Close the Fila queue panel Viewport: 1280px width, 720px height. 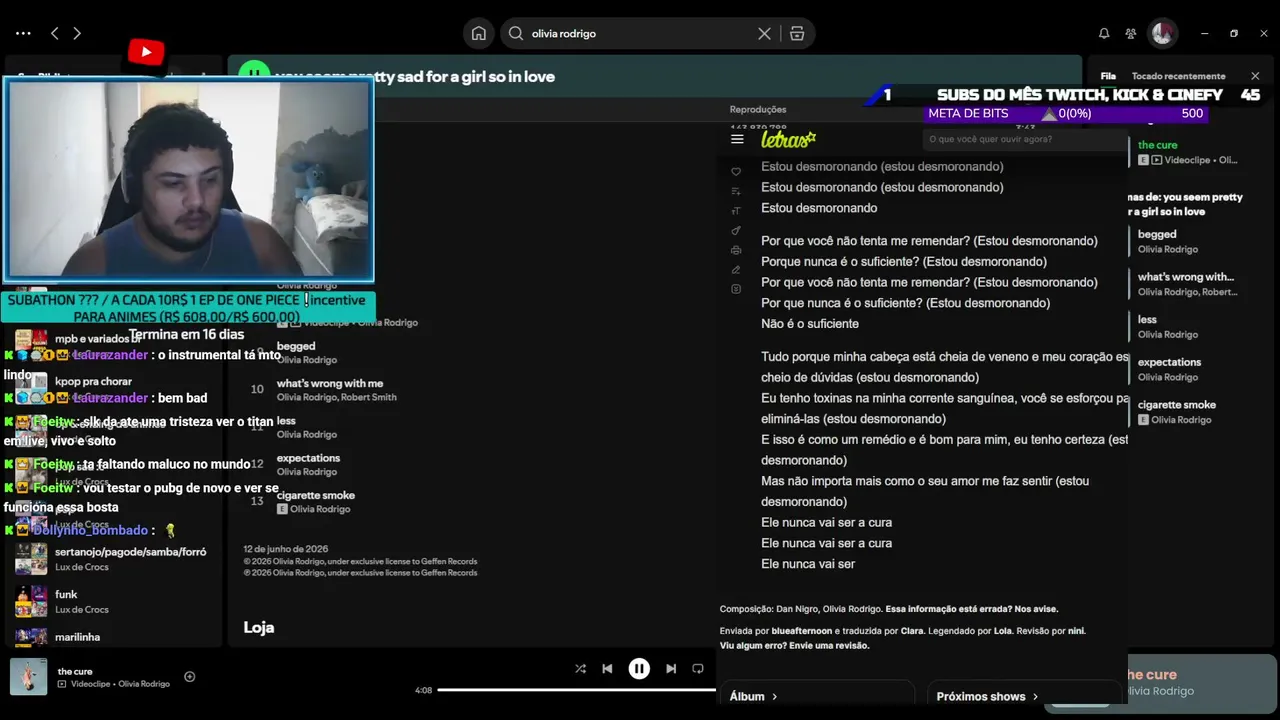pos(1255,76)
